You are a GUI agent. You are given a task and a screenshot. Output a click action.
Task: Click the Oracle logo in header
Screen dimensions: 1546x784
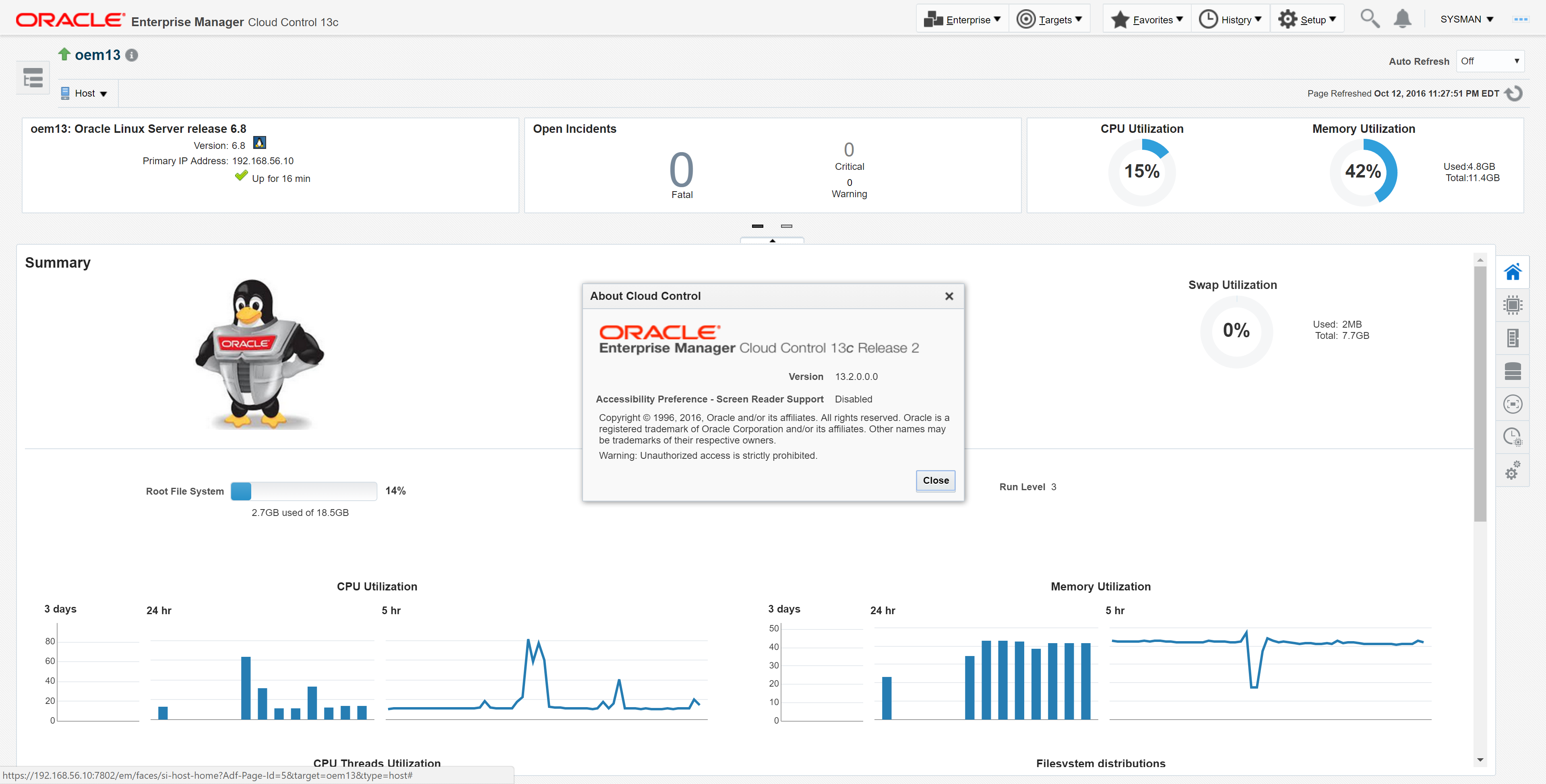[70, 20]
